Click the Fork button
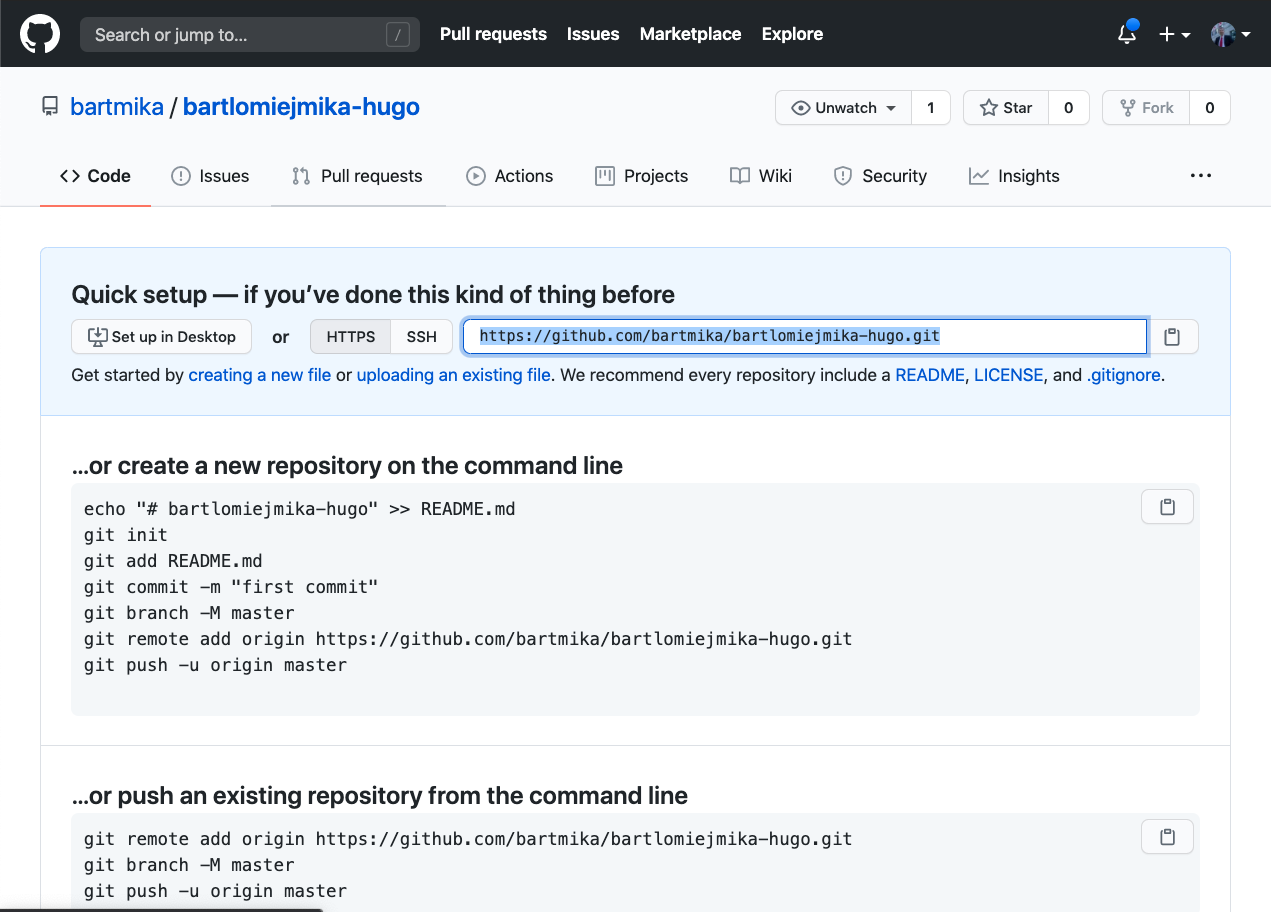This screenshot has width=1271, height=912. click(1146, 108)
